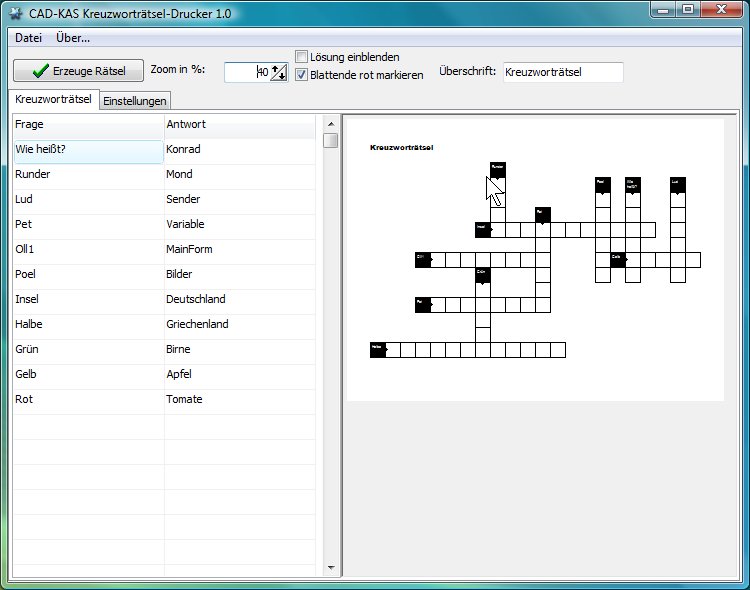Switch to the Einstellungen tab
750x590 pixels.
(x=135, y=101)
